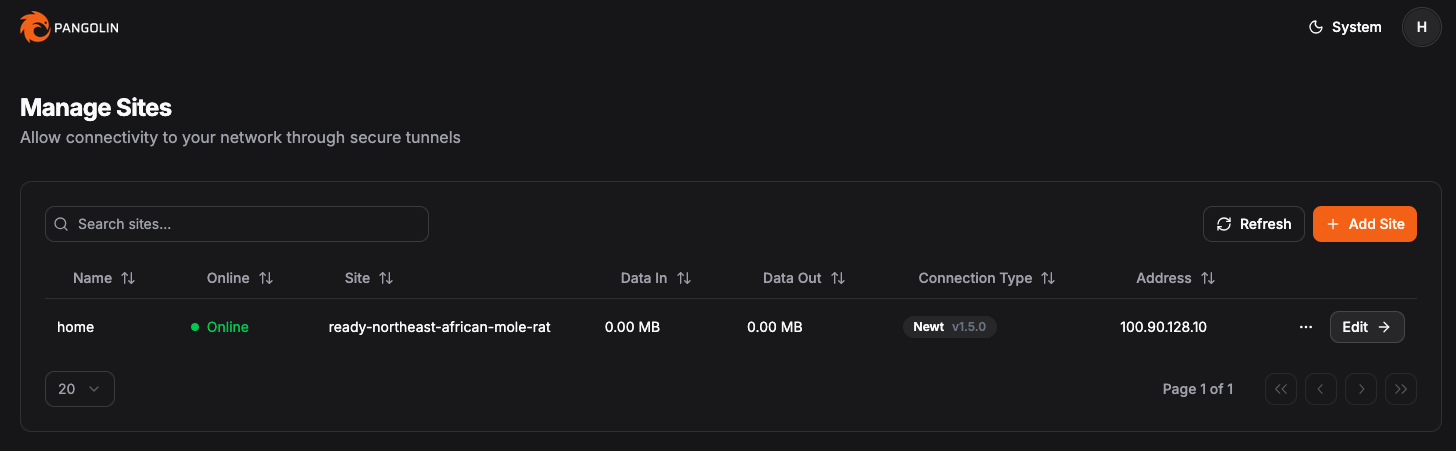Viewport: 1456px width, 451px height.
Task: Jump to the last page
Action: pos(1401,389)
